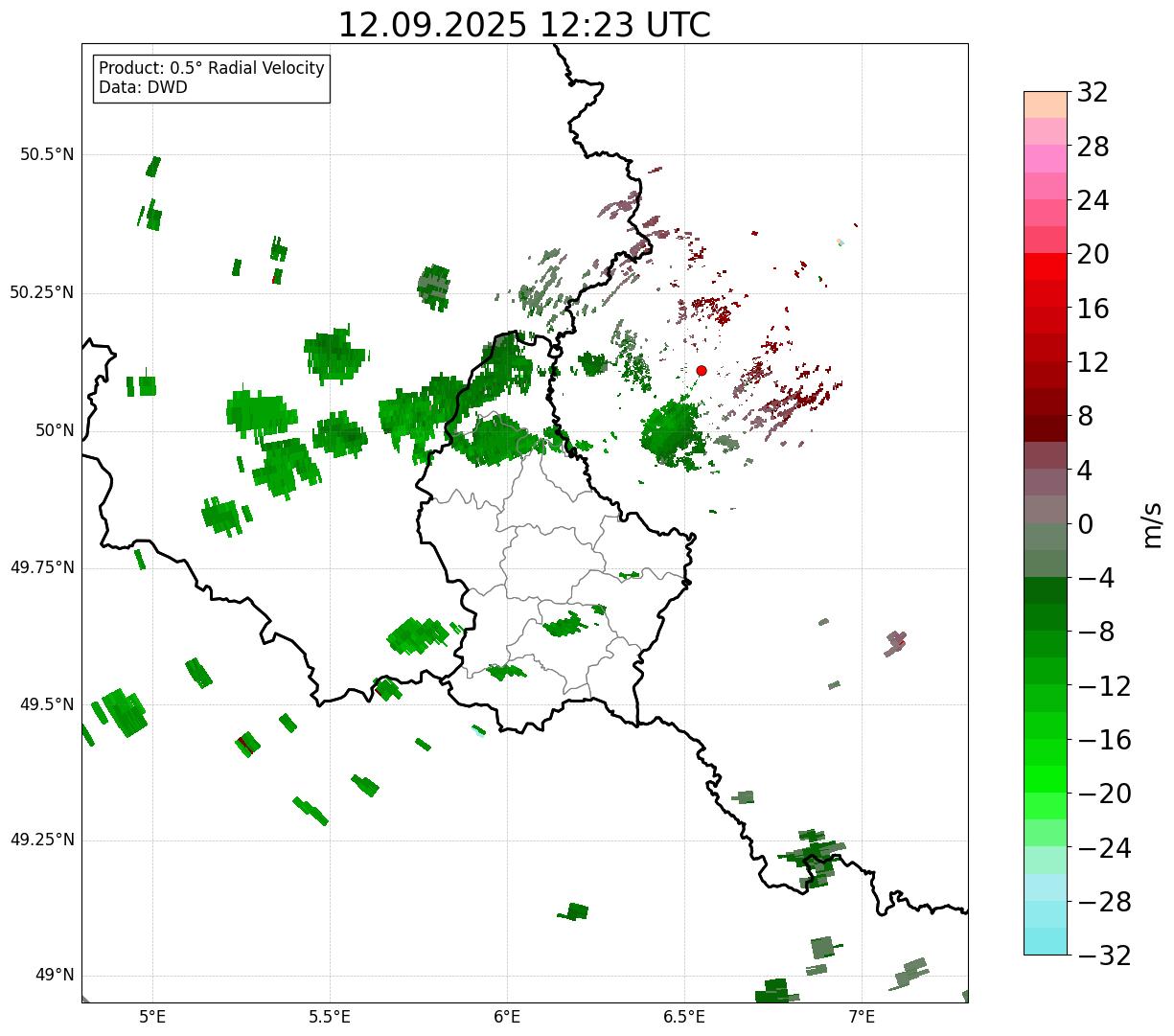Screen dimensions: 1174x1036
Task: Click the colorbar tick label −12
Action: point(1104,686)
